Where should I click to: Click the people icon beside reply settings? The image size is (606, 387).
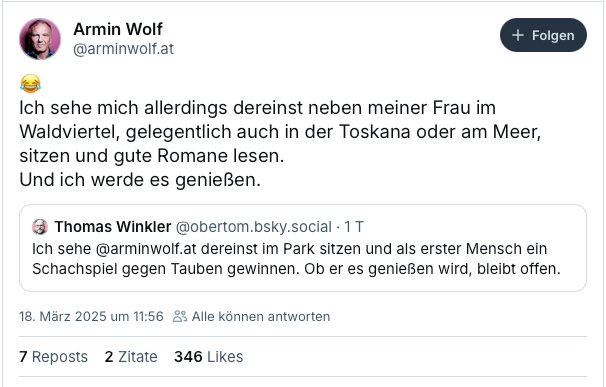[180, 316]
